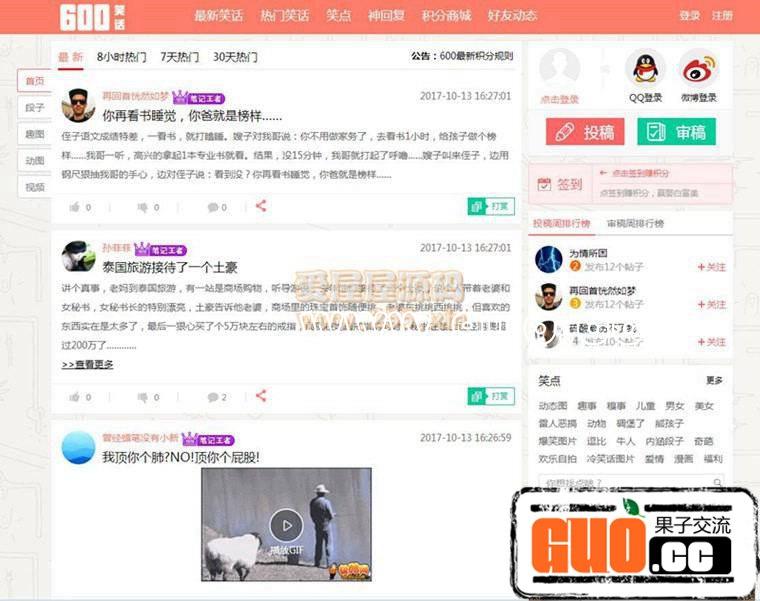Open comments on the 泰国旅游 post
Screen dimensions: 760x601
pos(213,397)
